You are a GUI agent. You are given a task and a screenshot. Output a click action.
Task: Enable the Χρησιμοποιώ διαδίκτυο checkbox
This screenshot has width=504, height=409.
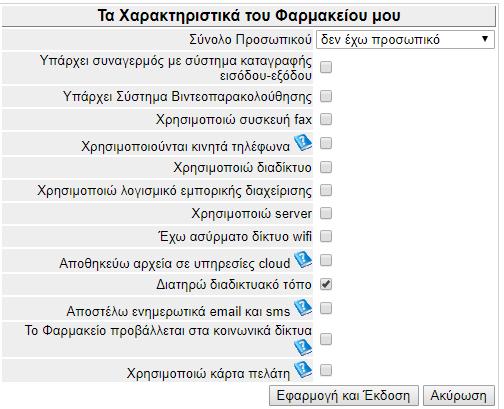click(x=326, y=167)
